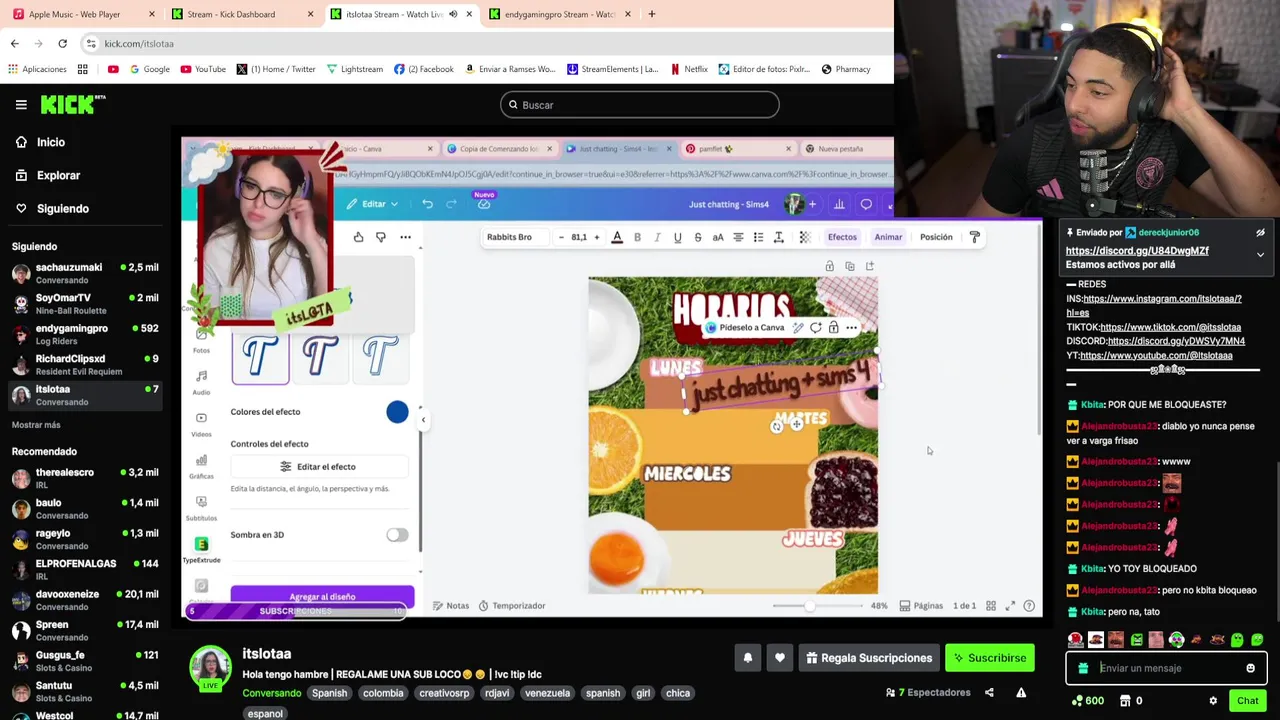Image resolution: width=1280 pixels, height=720 pixels.
Task: Open the YouTube link in chat
Action: tap(1156, 355)
